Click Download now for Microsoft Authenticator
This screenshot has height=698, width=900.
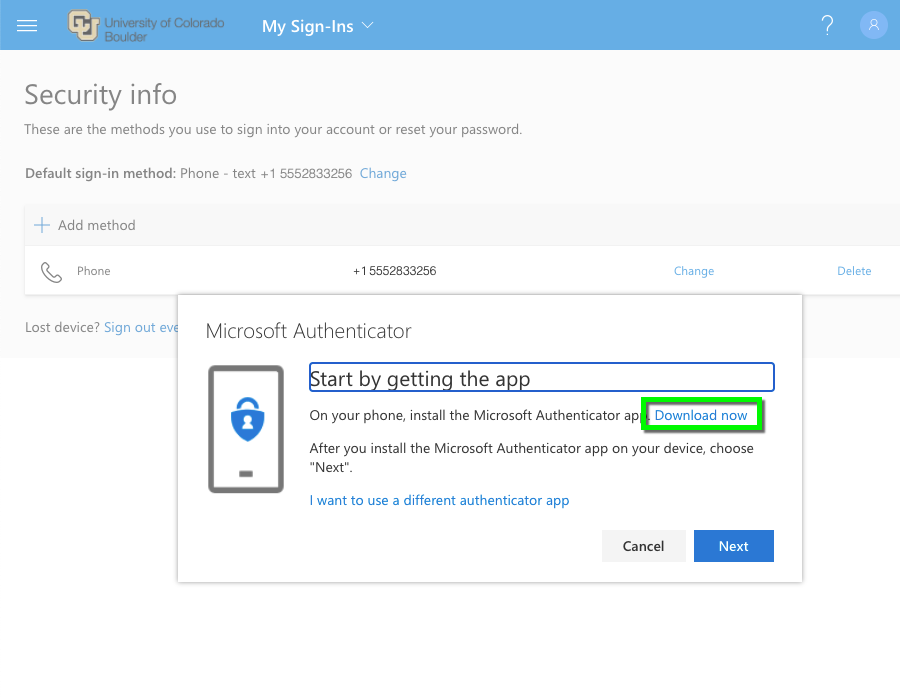(702, 414)
